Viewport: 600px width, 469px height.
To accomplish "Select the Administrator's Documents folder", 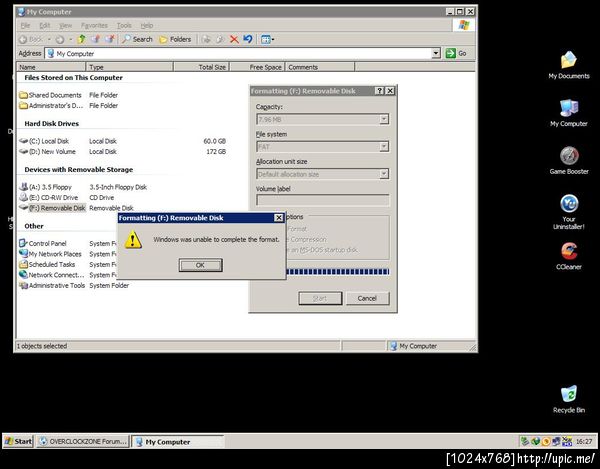I will pyautogui.click(x=51, y=106).
